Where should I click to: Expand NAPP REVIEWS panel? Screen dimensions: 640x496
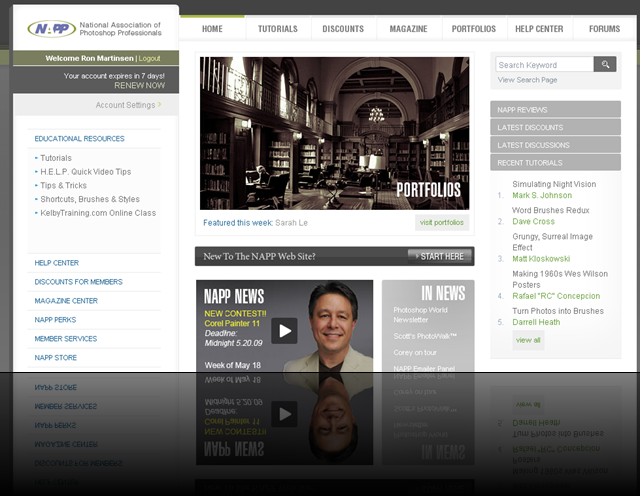click(x=556, y=109)
